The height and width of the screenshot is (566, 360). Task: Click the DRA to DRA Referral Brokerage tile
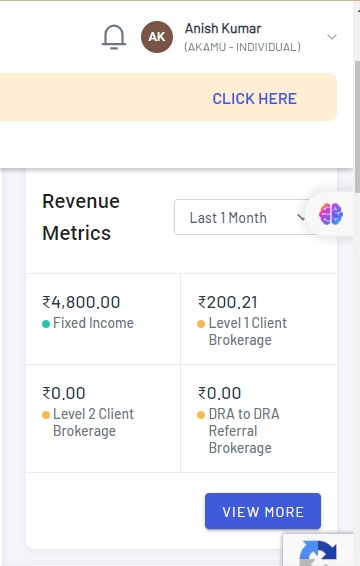pyautogui.click(x=259, y=418)
